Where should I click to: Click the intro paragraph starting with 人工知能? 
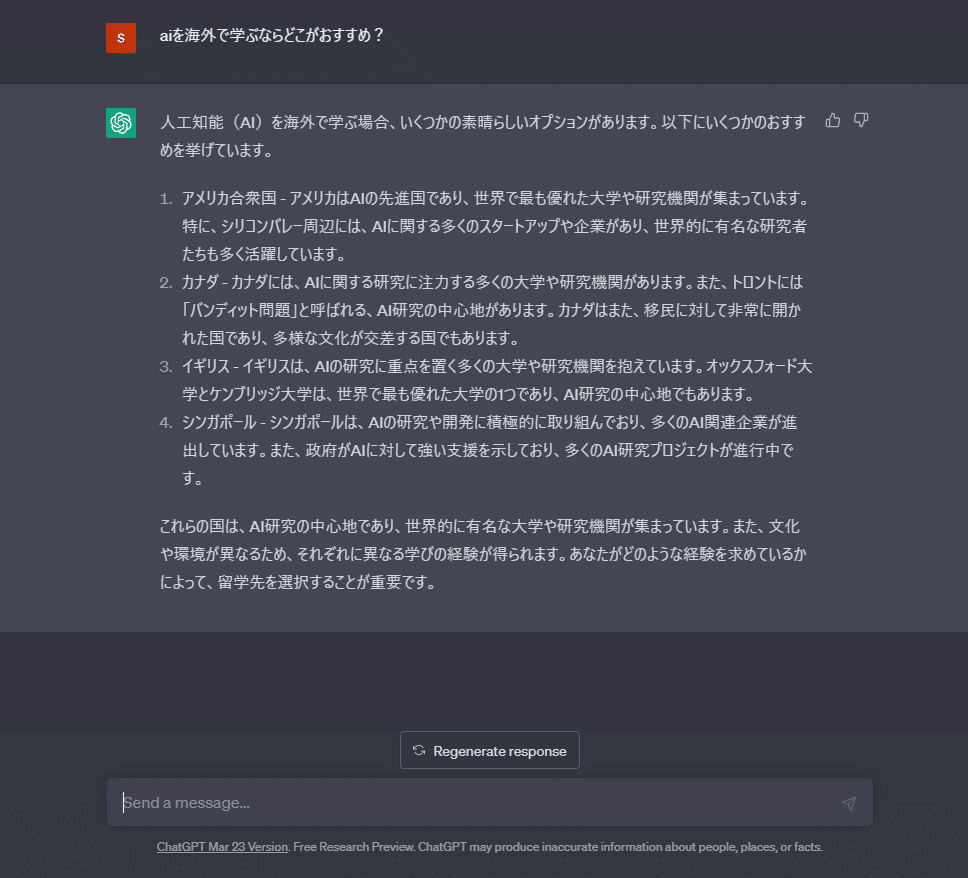tap(483, 136)
